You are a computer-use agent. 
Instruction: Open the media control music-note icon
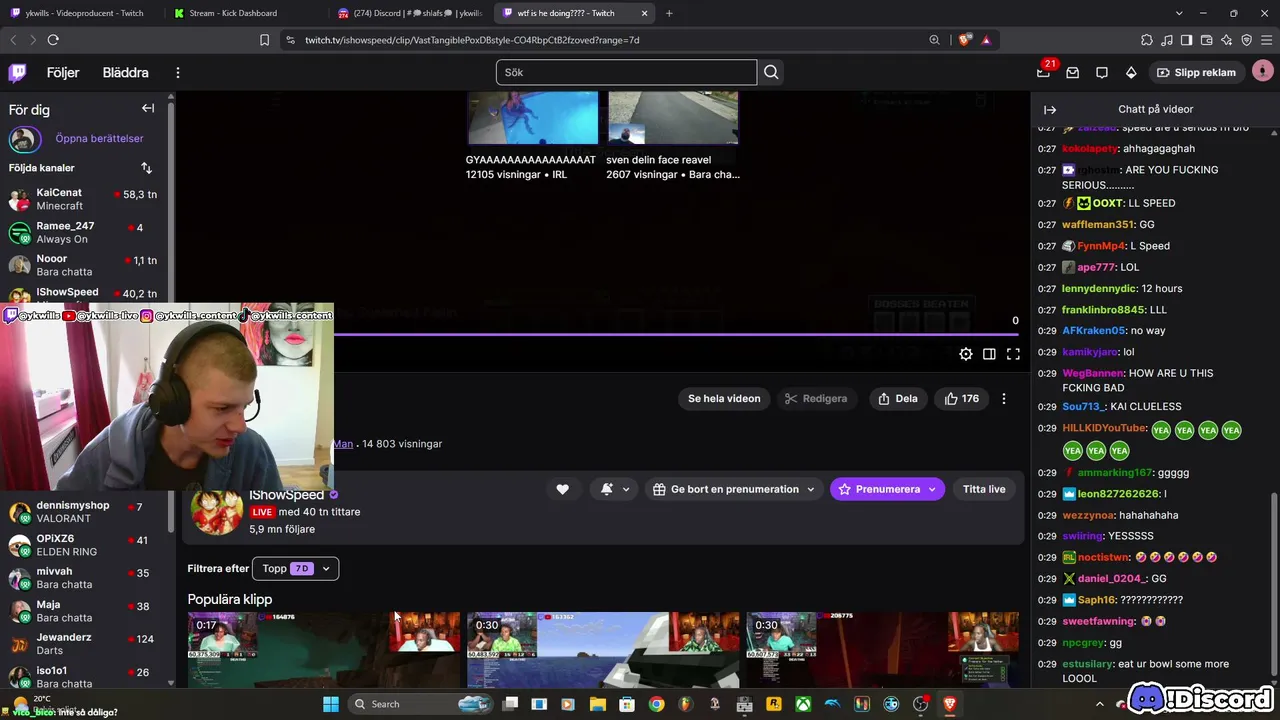point(1167,40)
